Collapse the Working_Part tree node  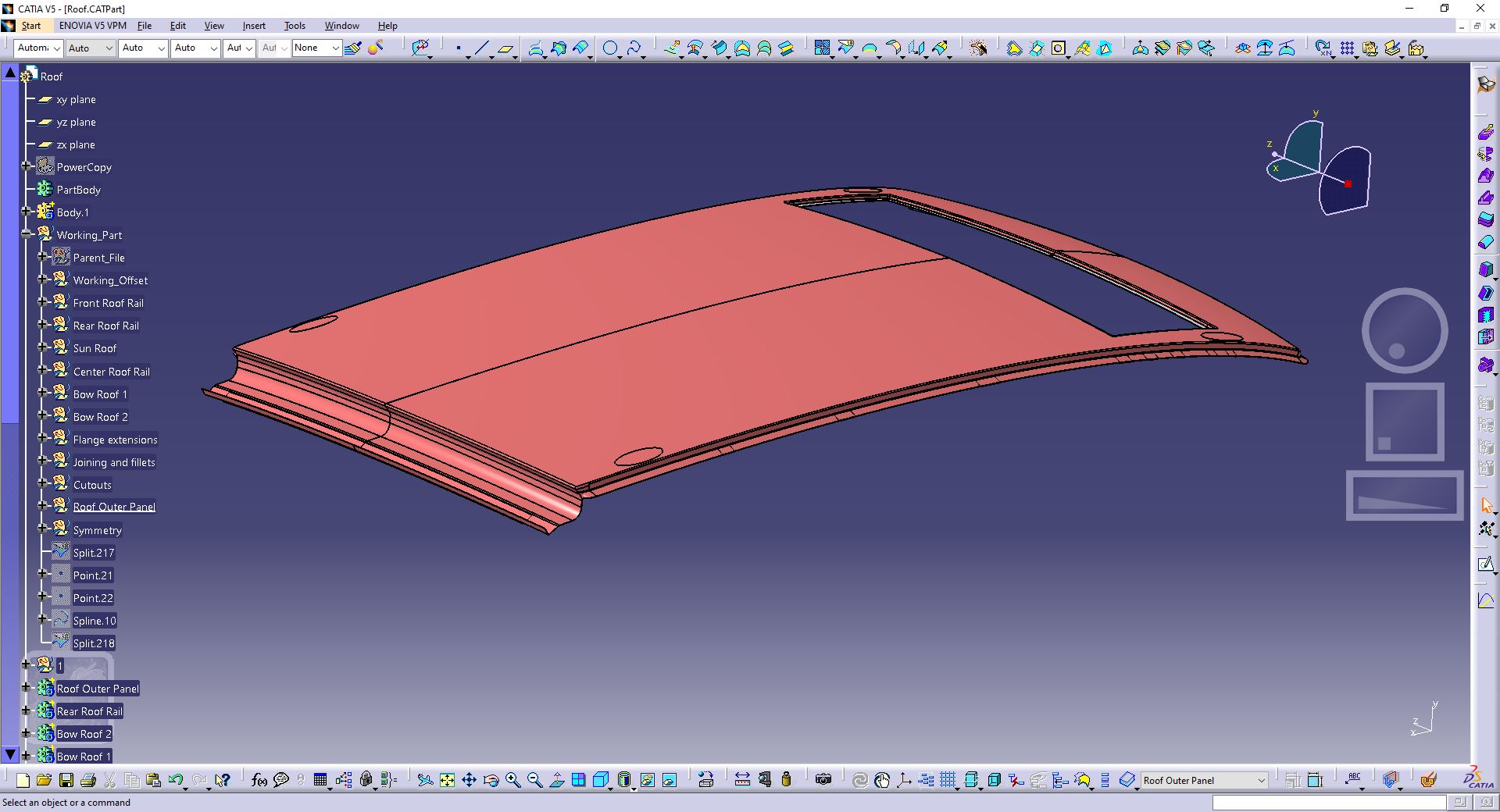tap(26, 234)
